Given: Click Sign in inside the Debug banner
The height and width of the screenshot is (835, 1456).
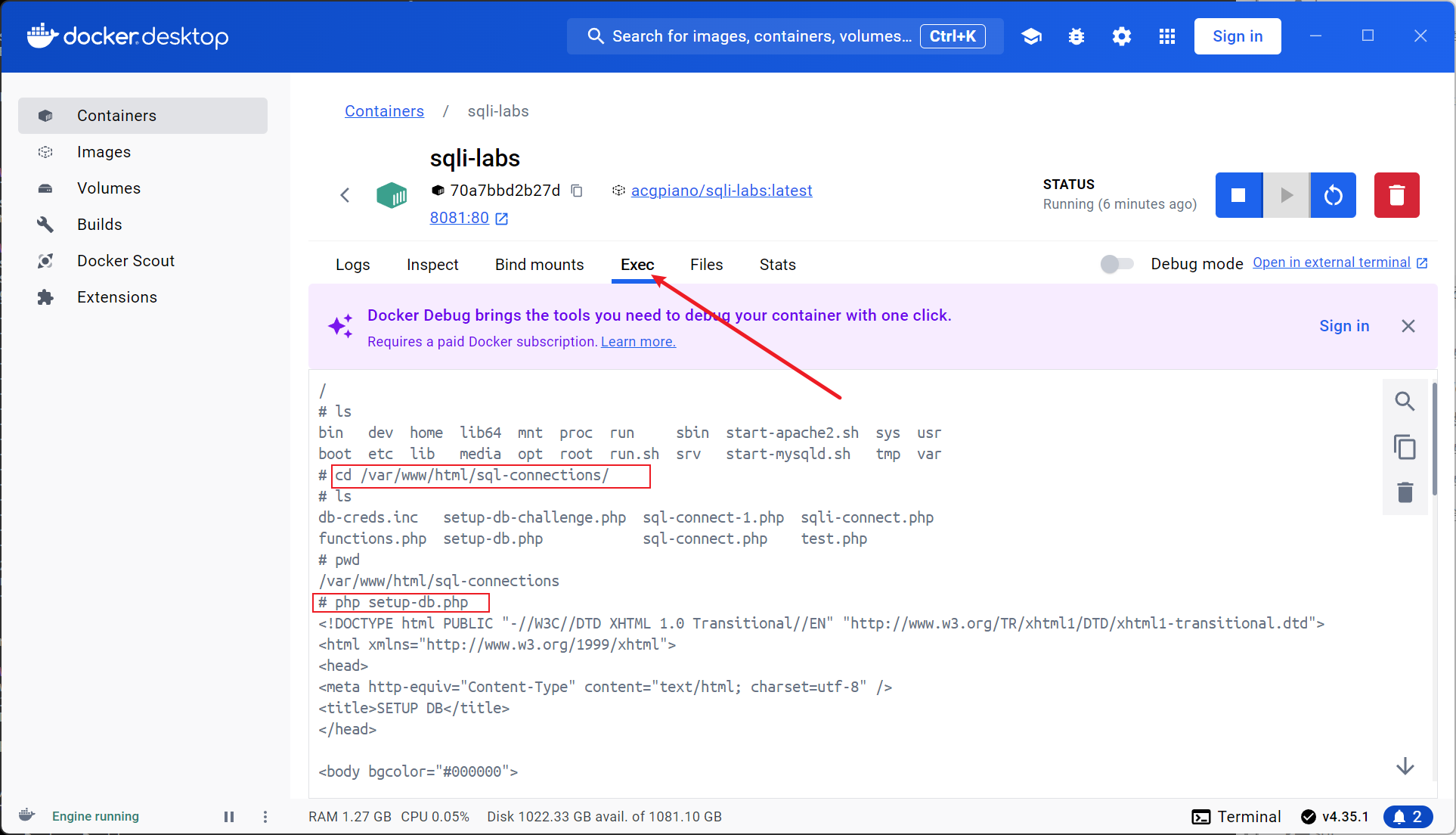Looking at the screenshot, I should (1344, 326).
